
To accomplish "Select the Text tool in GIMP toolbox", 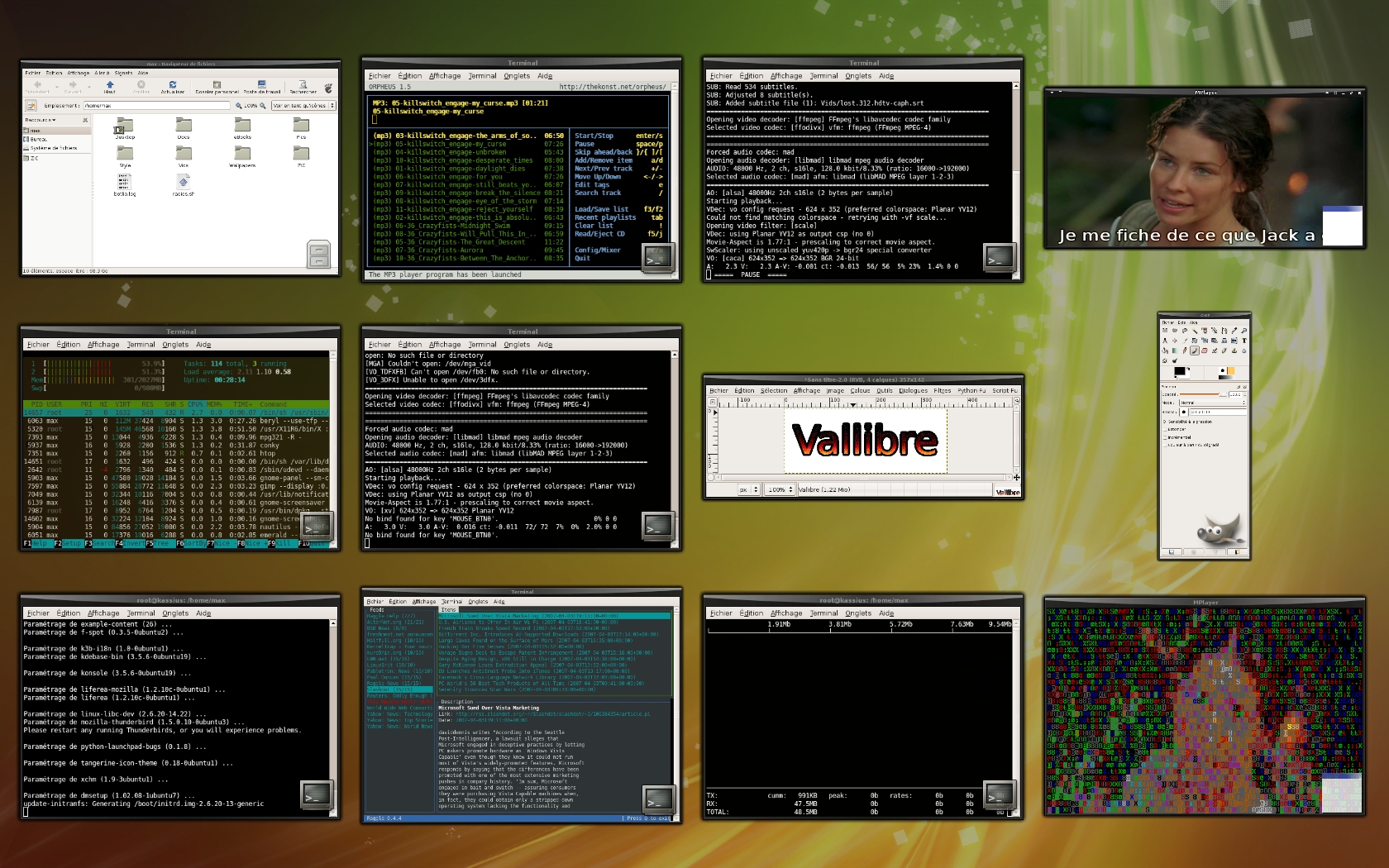I will (1243, 340).
